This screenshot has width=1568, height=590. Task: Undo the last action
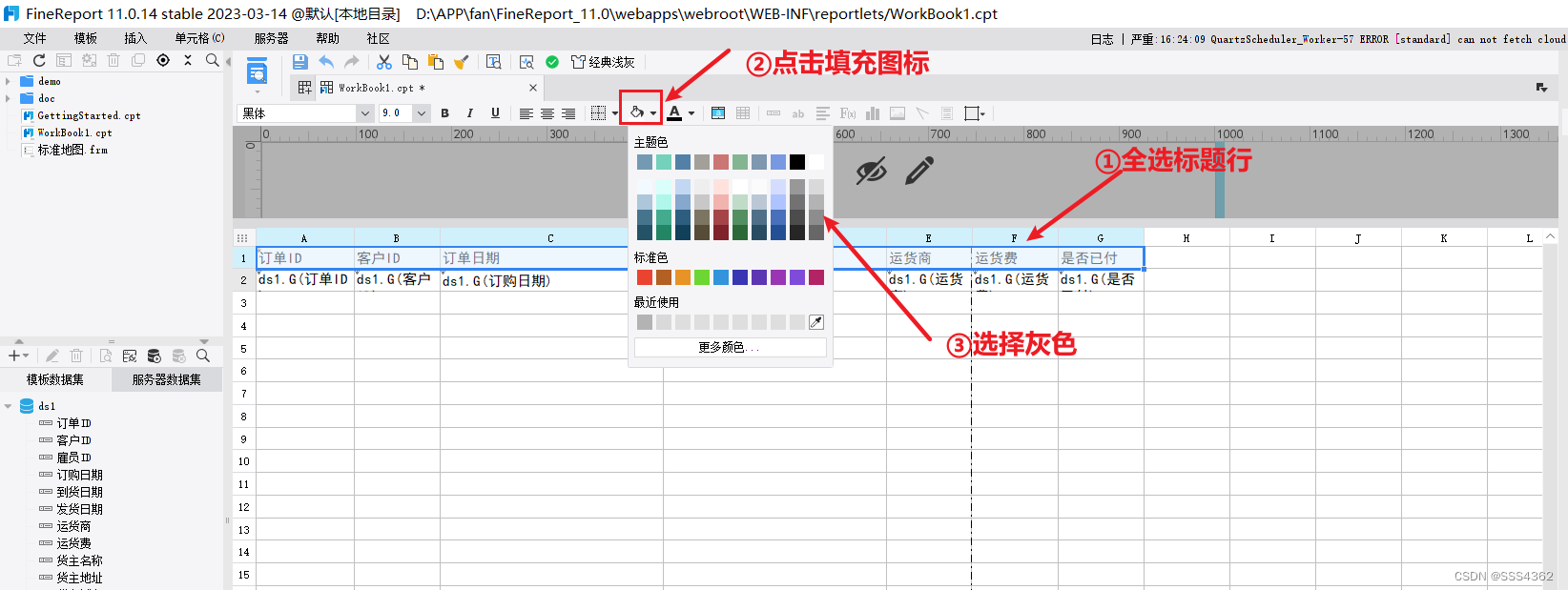click(326, 62)
